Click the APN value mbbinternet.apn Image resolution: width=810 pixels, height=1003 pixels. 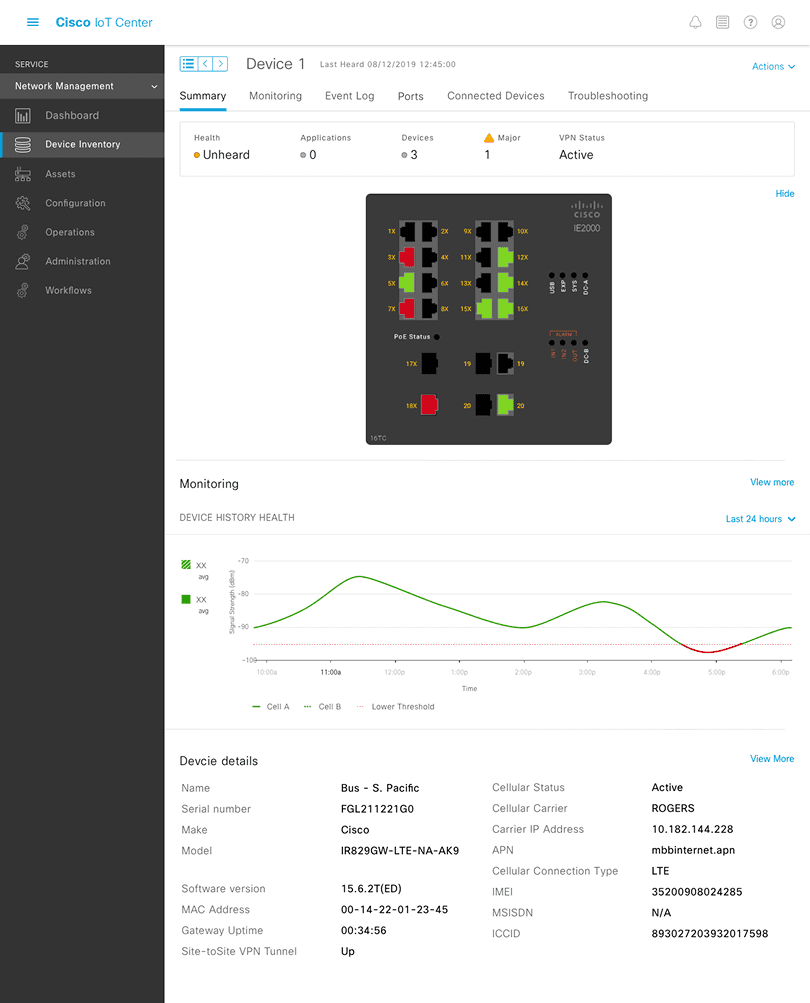[693, 850]
